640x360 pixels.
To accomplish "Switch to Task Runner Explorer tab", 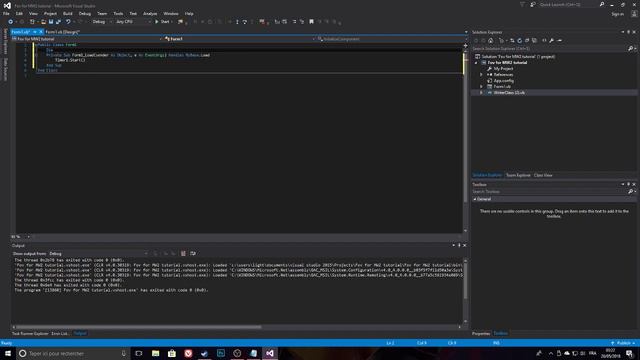I will click(30, 333).
